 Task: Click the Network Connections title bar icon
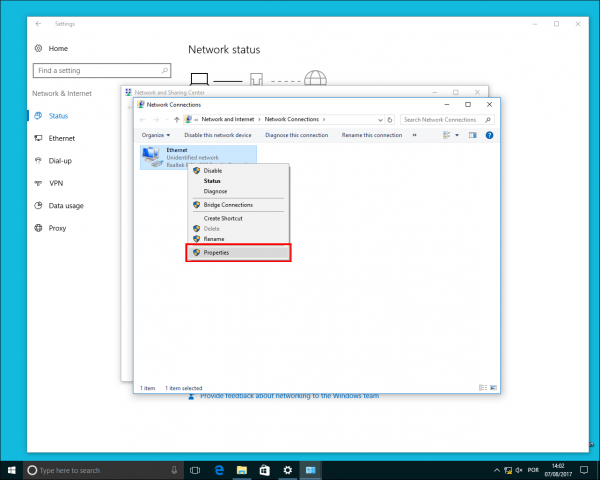[x=141, y=104]
